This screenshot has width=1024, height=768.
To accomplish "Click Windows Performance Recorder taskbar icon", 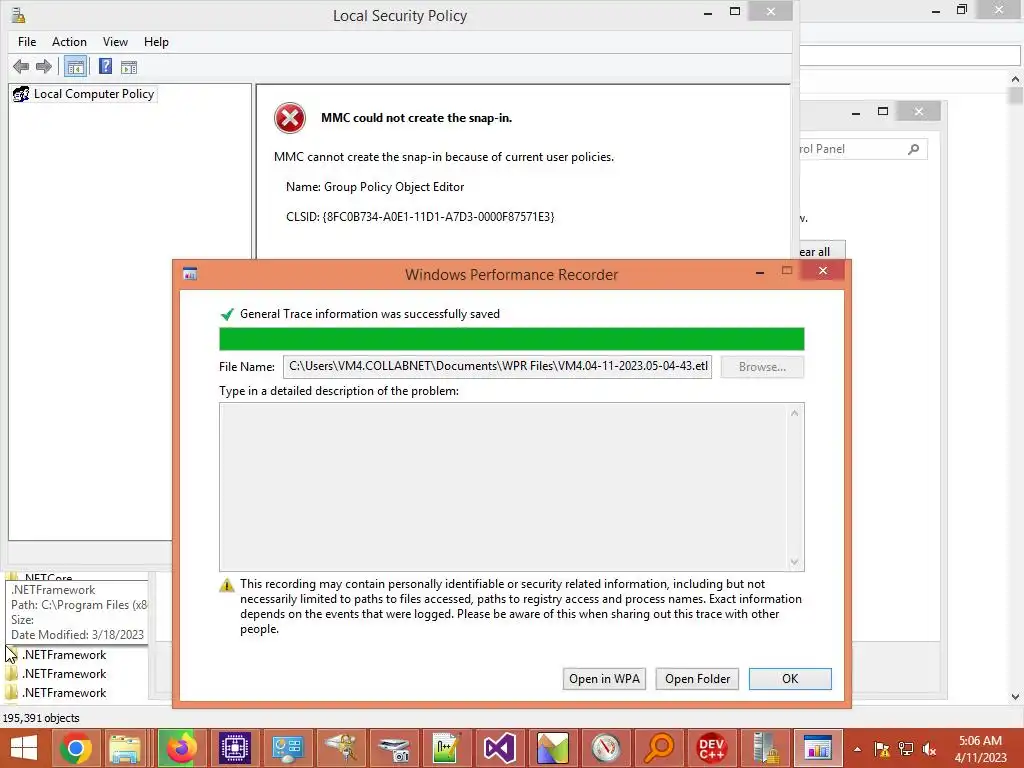I will click(x=818, y=748).
